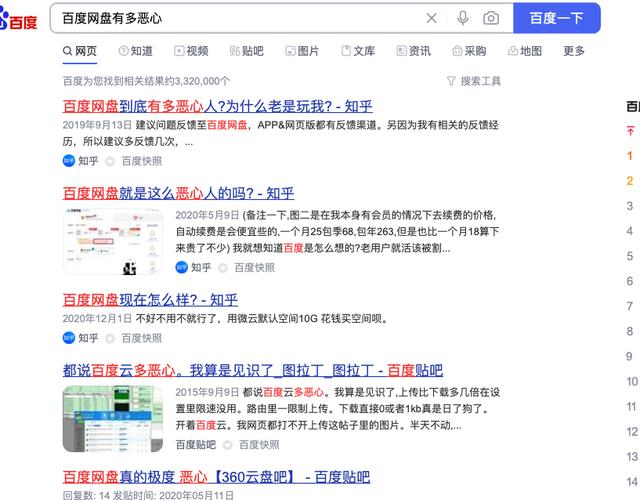Switch to the 文库 tab

(358, 51)
